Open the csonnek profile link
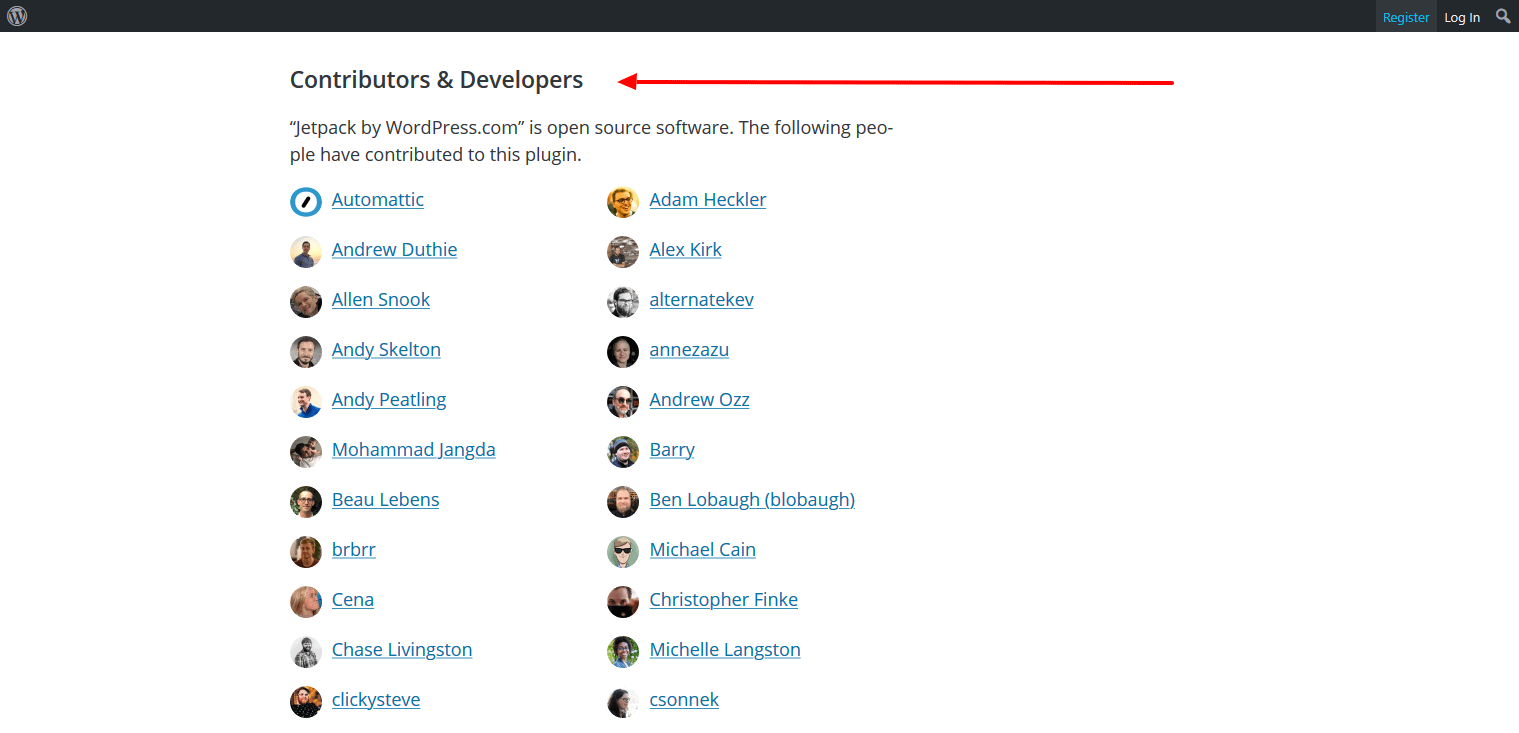1519x733 pixels. 684,699
